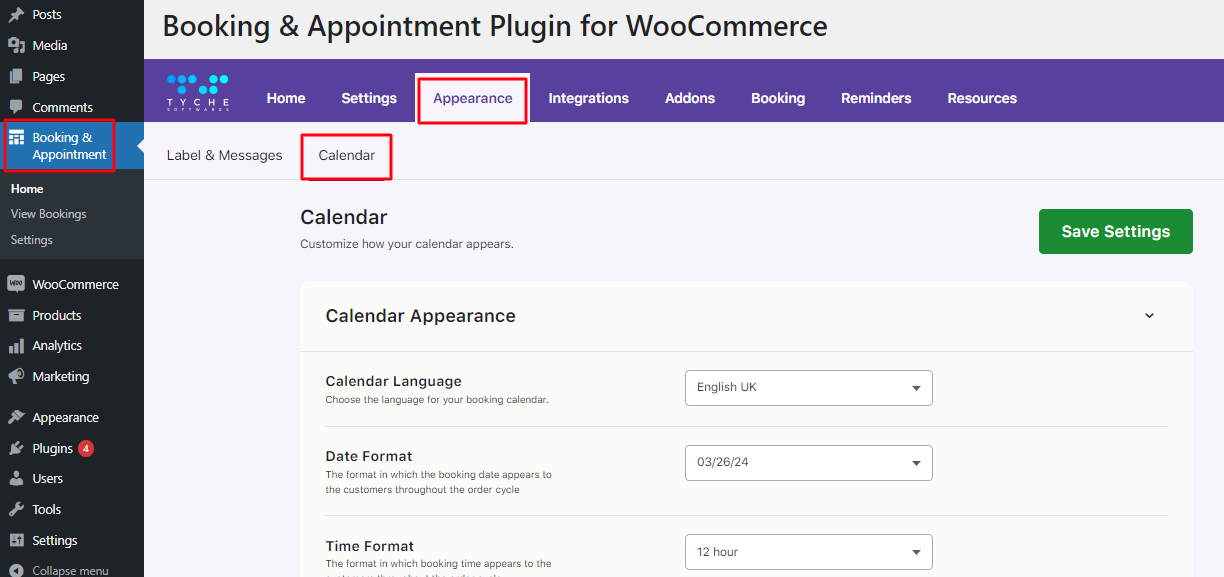1224x577 pixels.
Task: Click the Plugins update count badge
Action: (x=86, y=448)
